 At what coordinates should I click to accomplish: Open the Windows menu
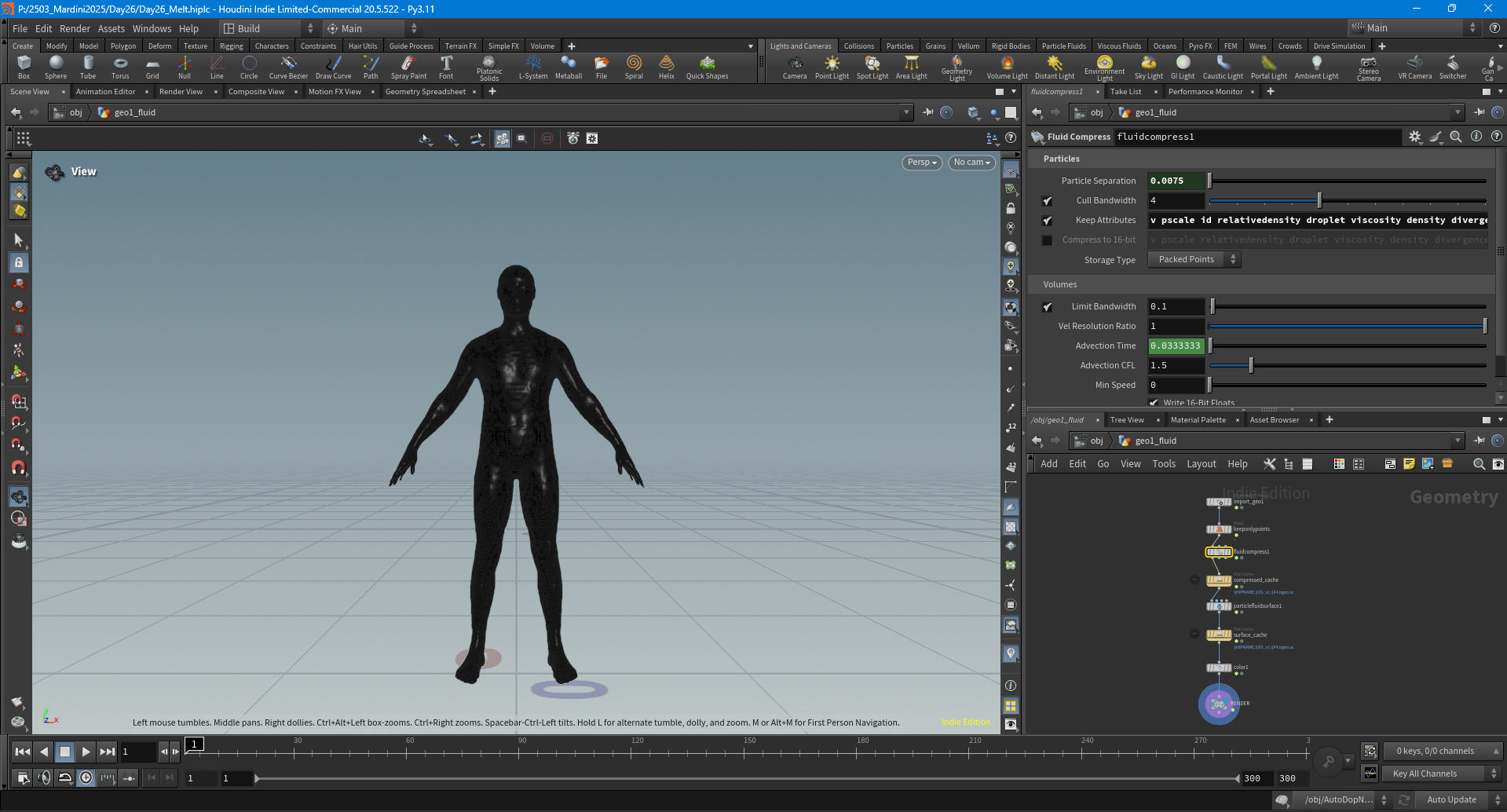pos(152,28)
